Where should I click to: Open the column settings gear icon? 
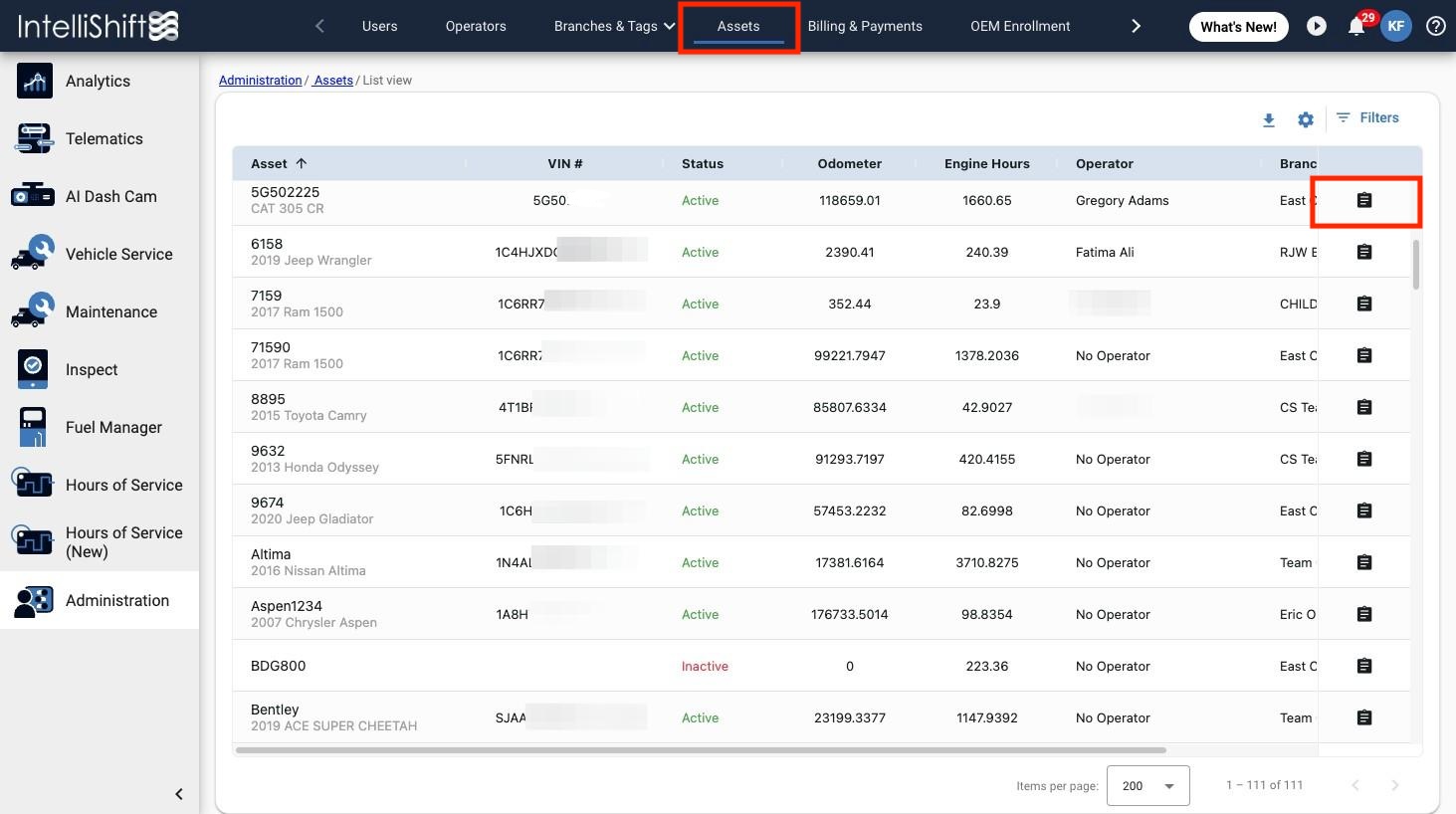point(1306,118)
